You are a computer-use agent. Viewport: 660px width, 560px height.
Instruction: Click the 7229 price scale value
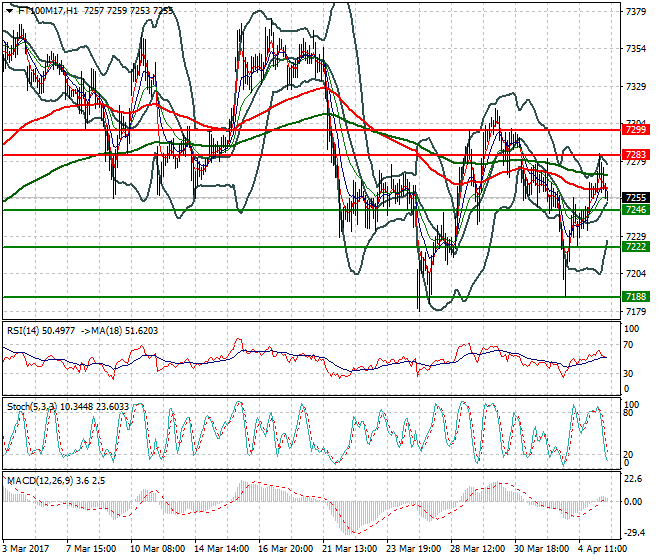[636, 236]
